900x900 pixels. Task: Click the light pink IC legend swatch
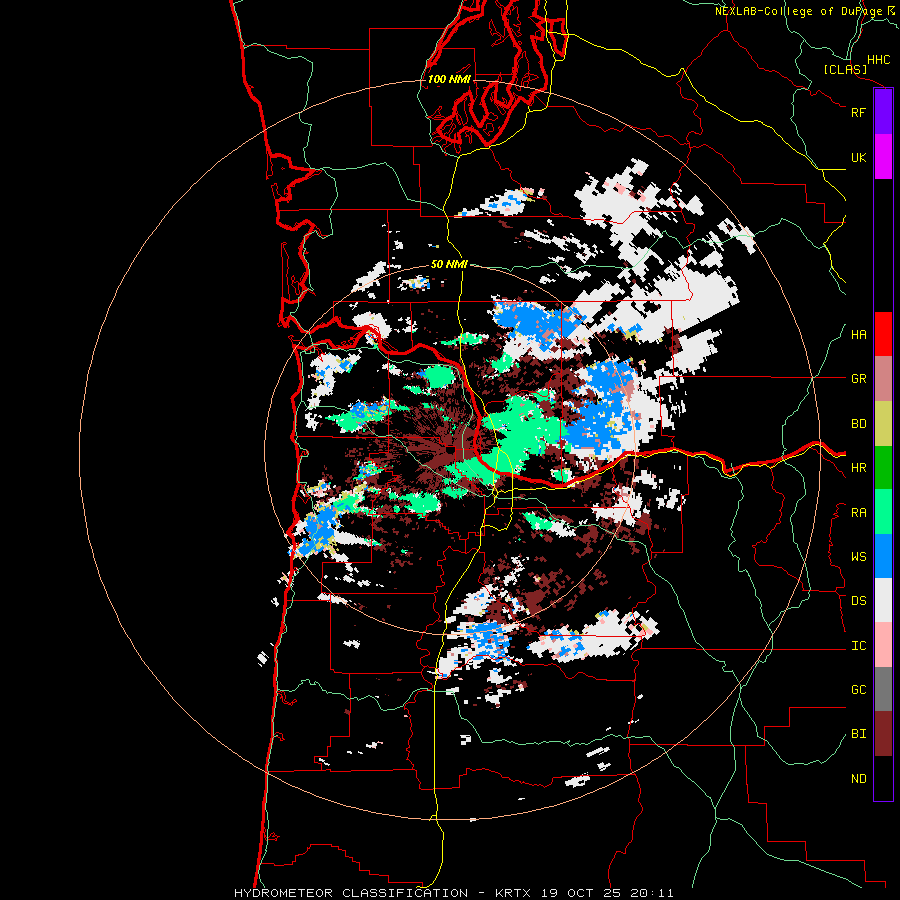coord(883,645)
